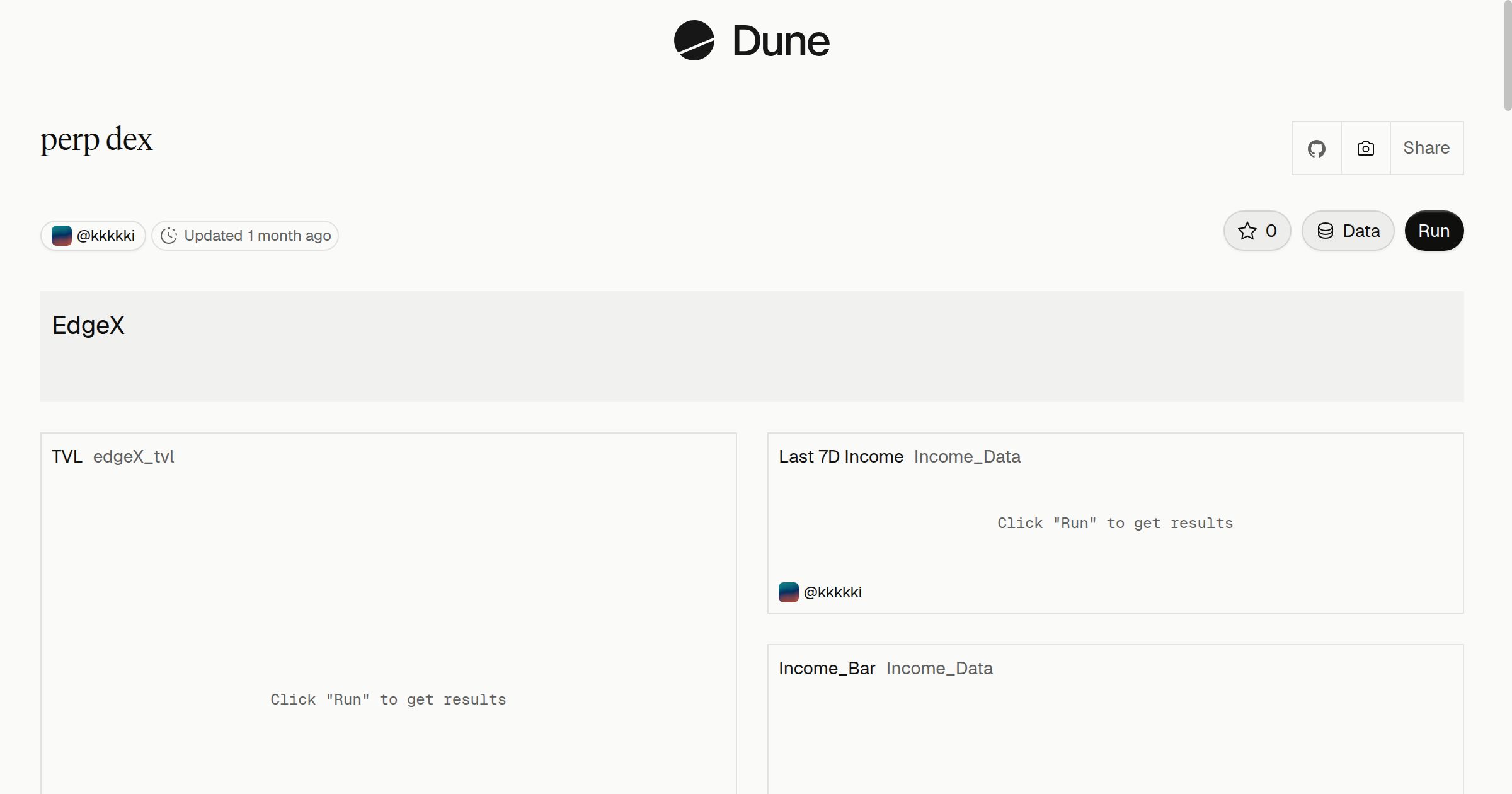Click the Updated 1 month ago badge
Image resolution: width=1512 pixels, height=794 pixels.
[245, 236]
